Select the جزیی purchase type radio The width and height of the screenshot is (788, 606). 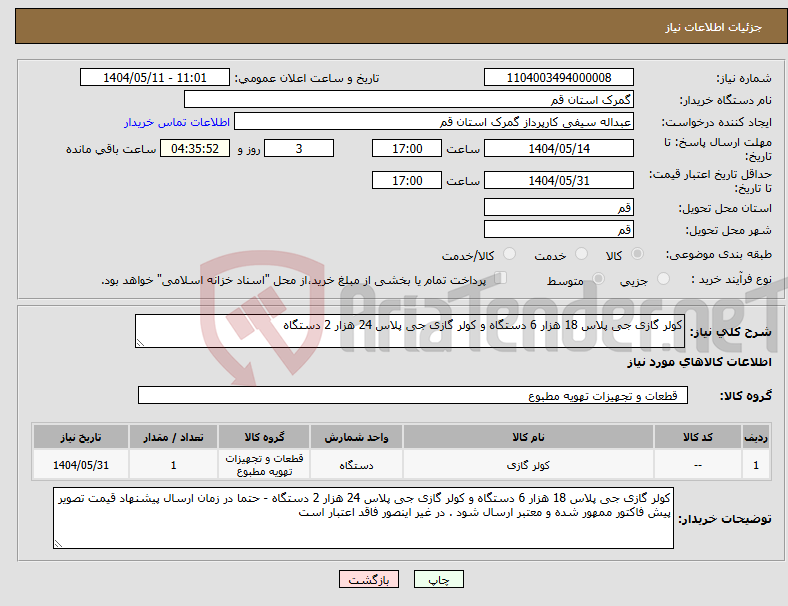(x=663, y=278)
